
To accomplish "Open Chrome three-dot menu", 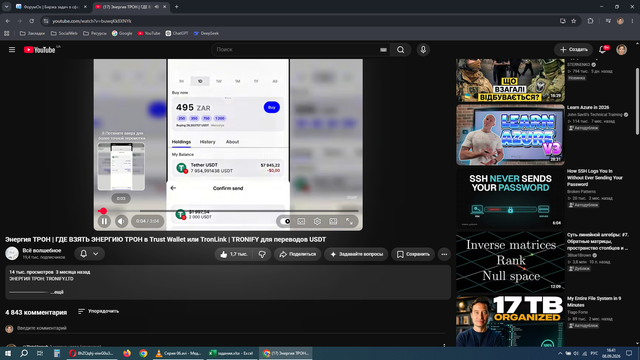I will 632,21.
